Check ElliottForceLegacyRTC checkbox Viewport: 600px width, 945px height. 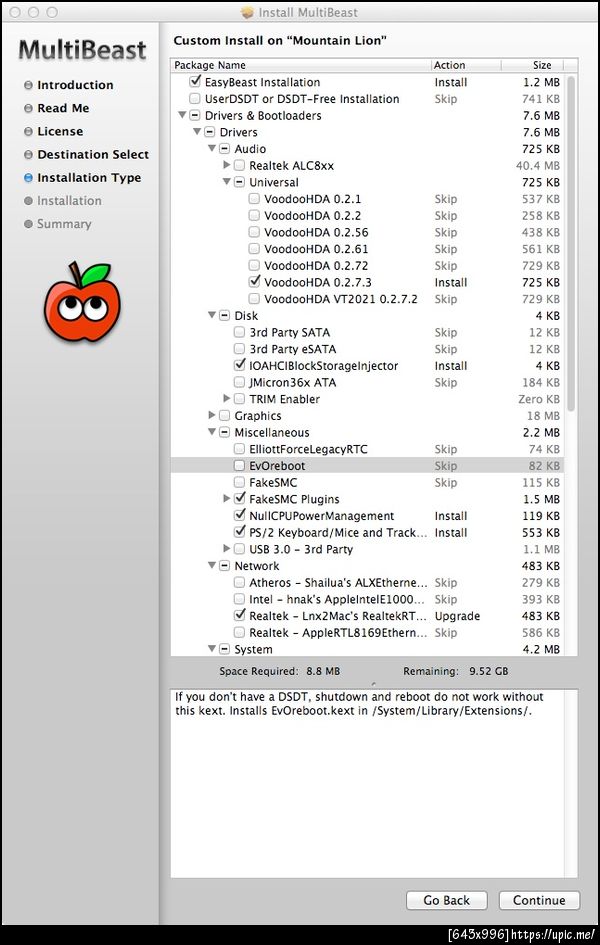coord(239,449)
